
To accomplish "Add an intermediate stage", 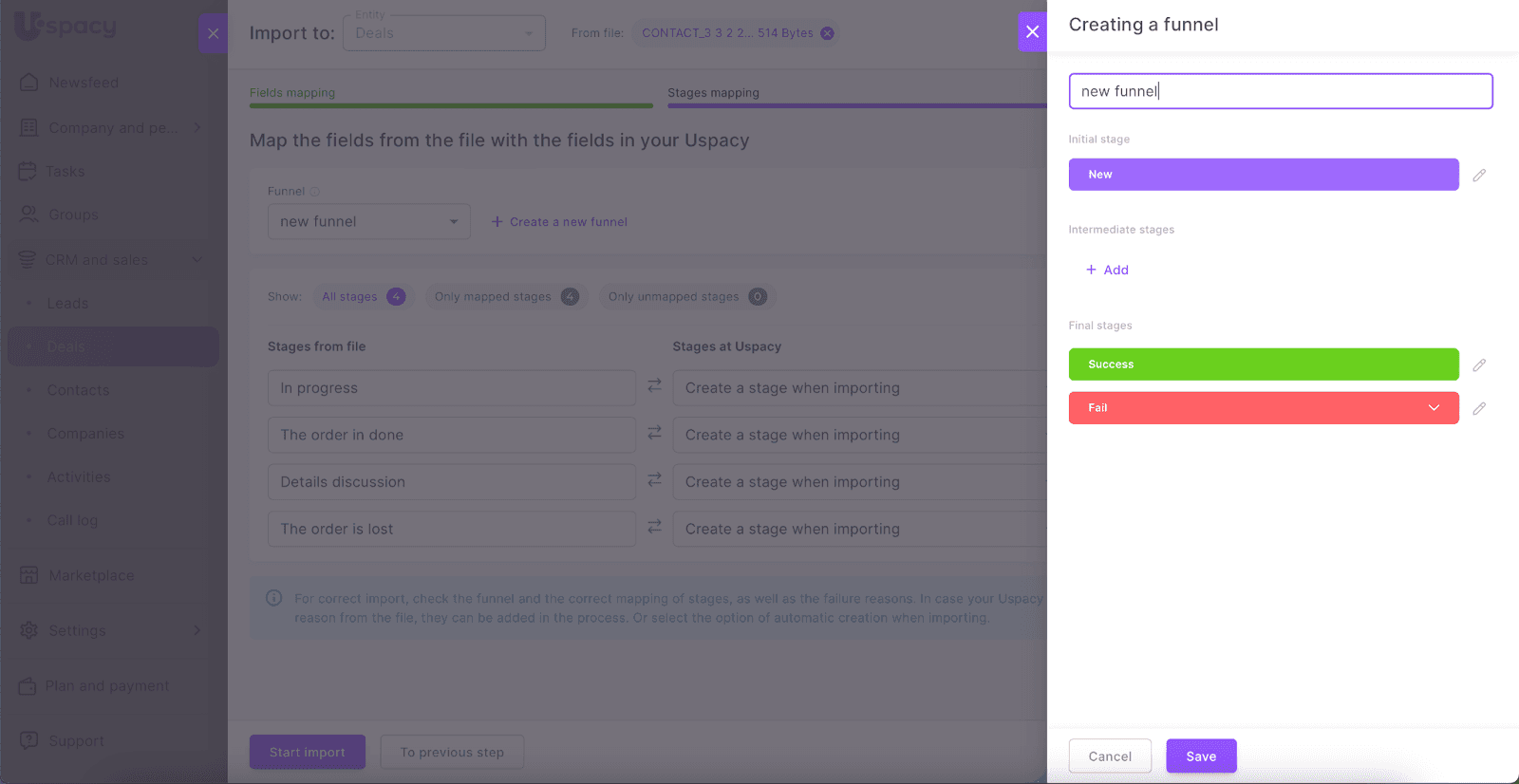I will coord(1107,271).
